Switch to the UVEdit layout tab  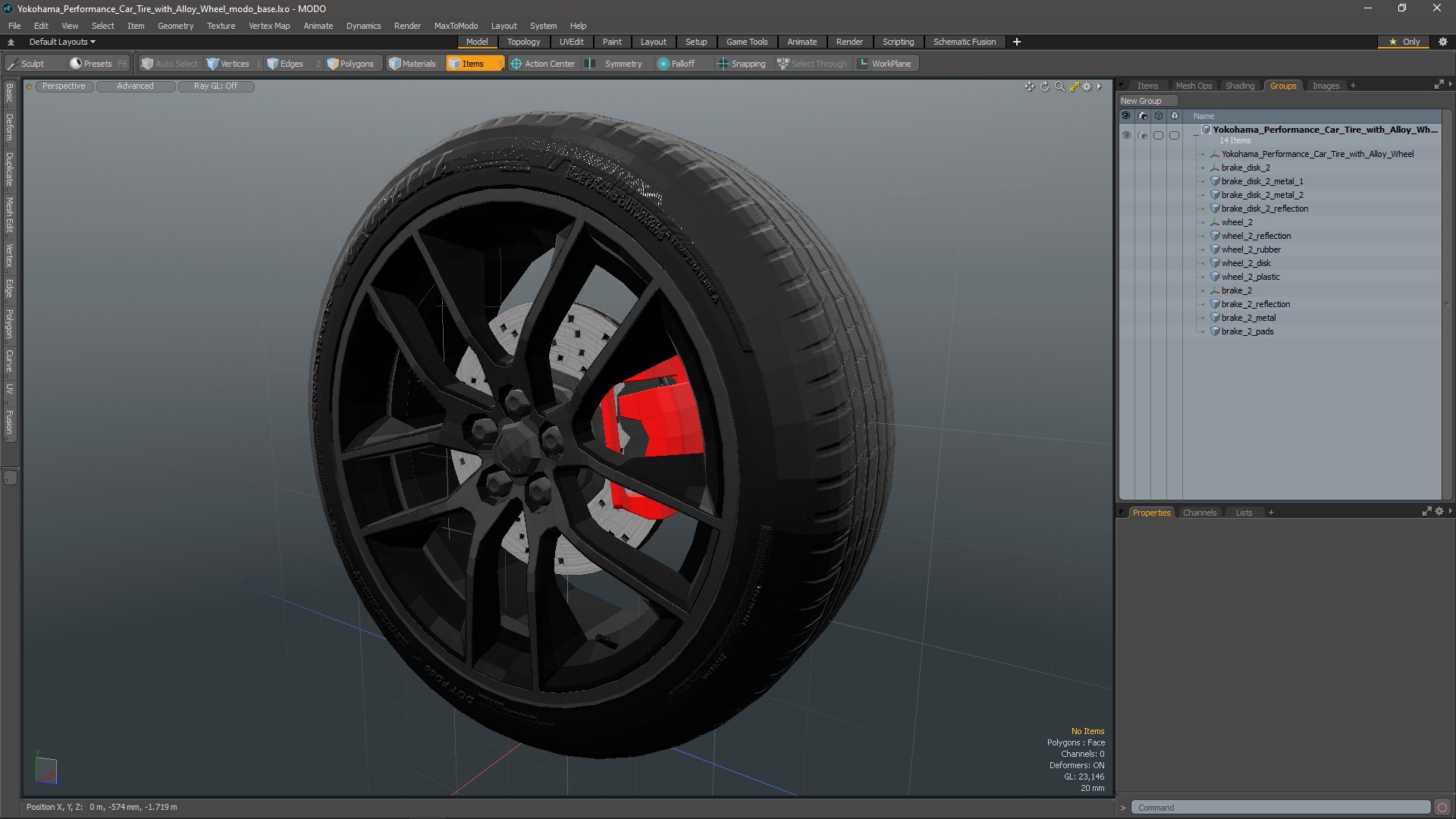tap(571, 42)
